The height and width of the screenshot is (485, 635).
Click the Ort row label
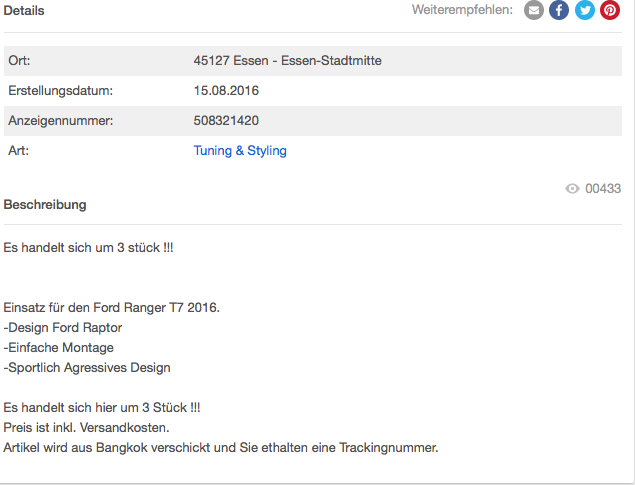click(19, 61)
